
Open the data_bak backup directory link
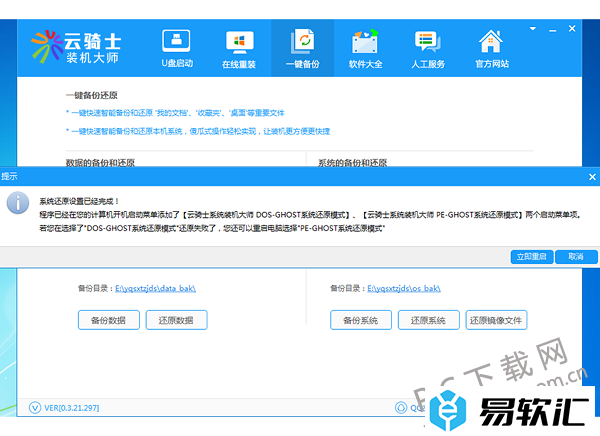pyautogui.click(x=155, y=288)
